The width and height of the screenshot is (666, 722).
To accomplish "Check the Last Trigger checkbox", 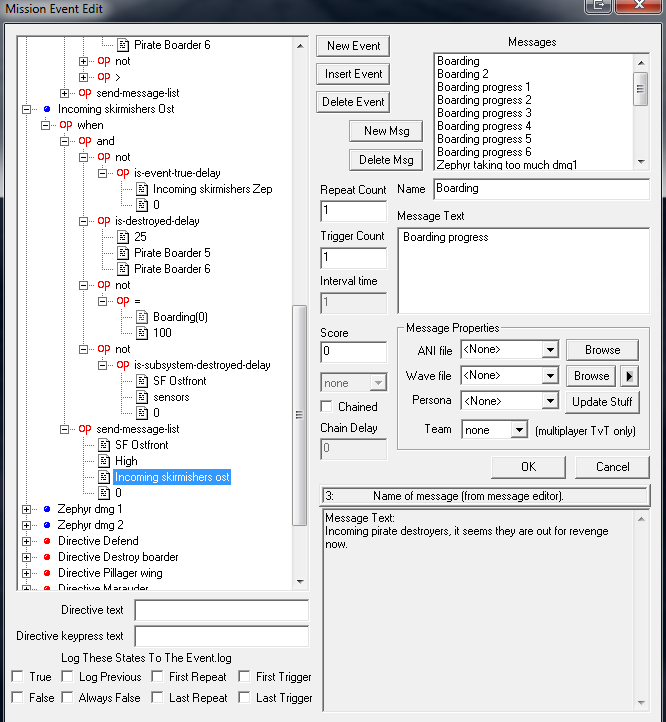I will 245,697.
